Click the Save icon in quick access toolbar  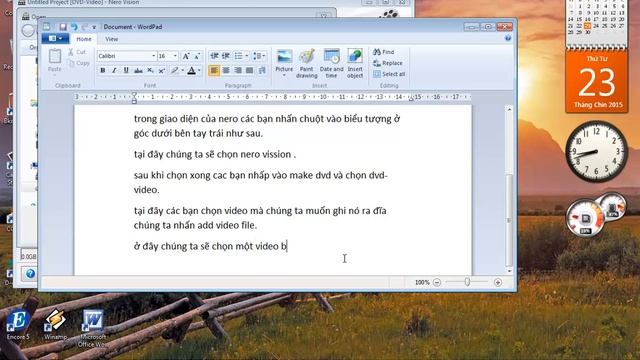pyautogui.click(x=63, y=27)
